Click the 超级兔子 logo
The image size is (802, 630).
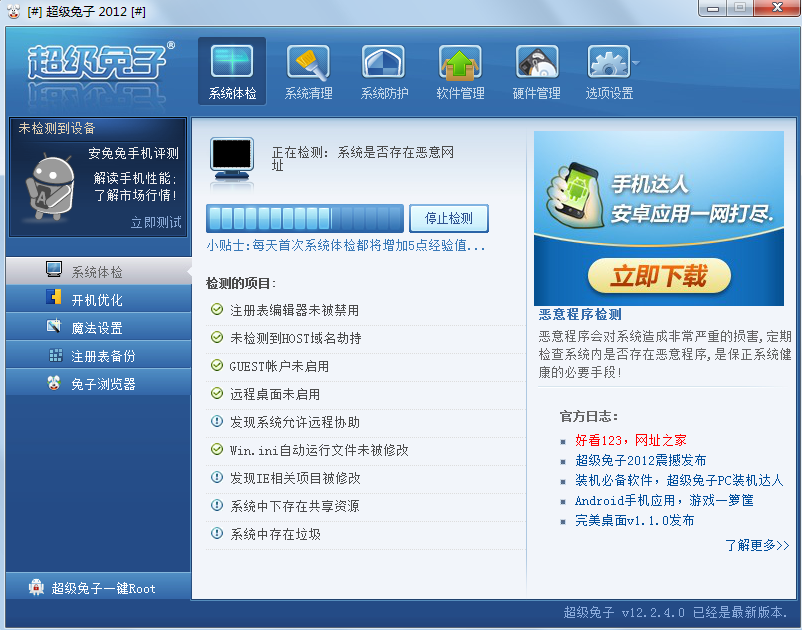point(100,62)
